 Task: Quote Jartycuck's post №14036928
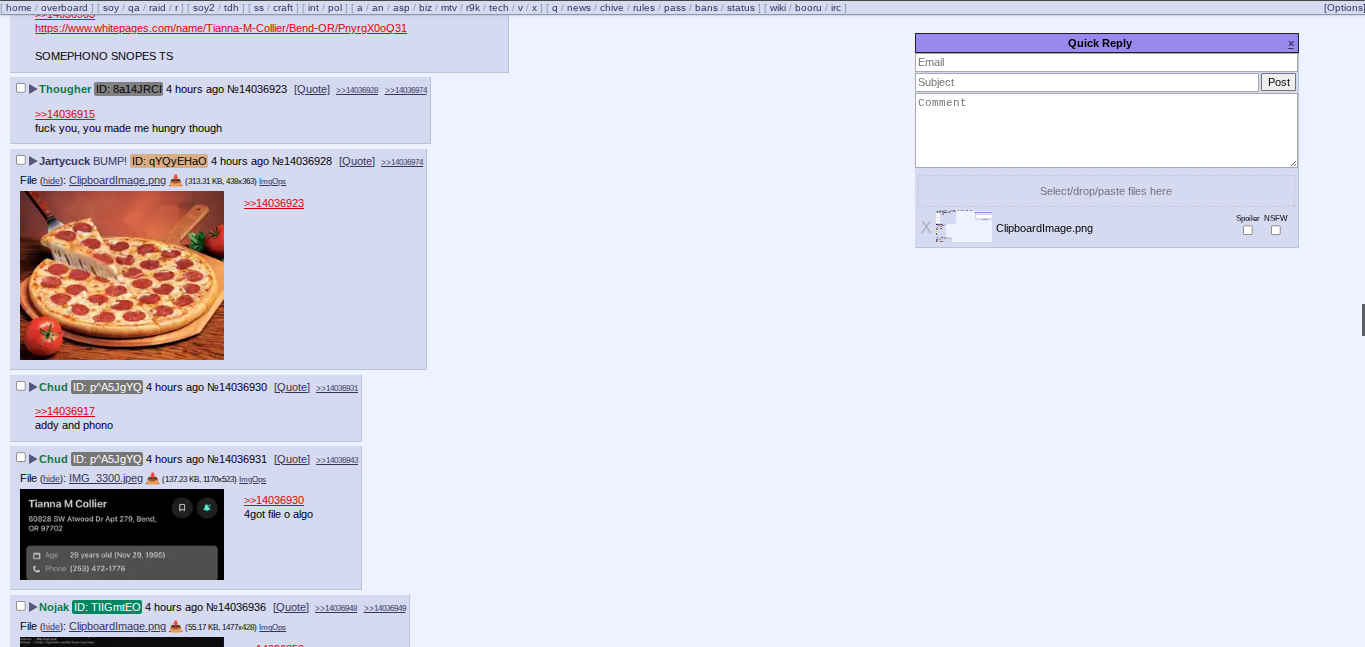357,161
